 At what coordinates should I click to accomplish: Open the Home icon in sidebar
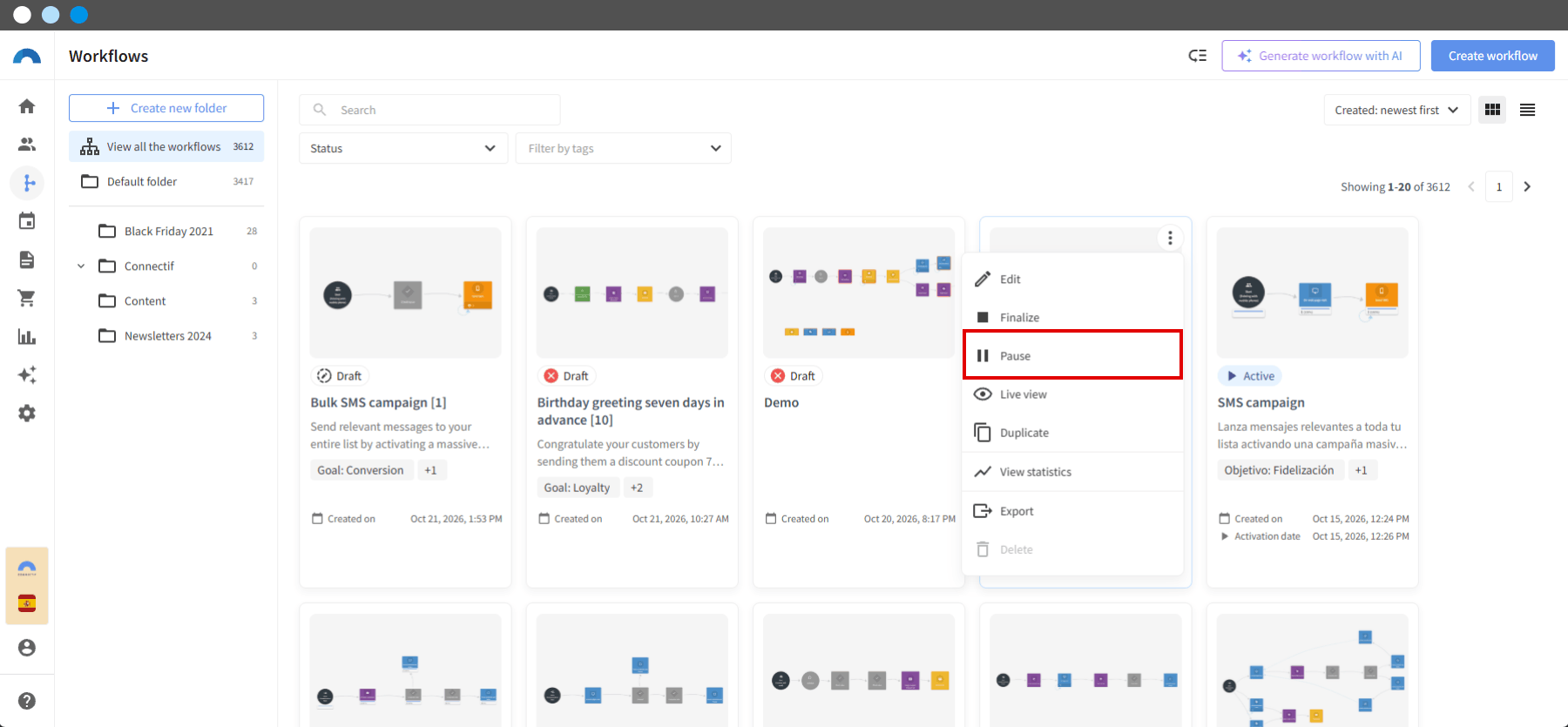coord(27,106)
